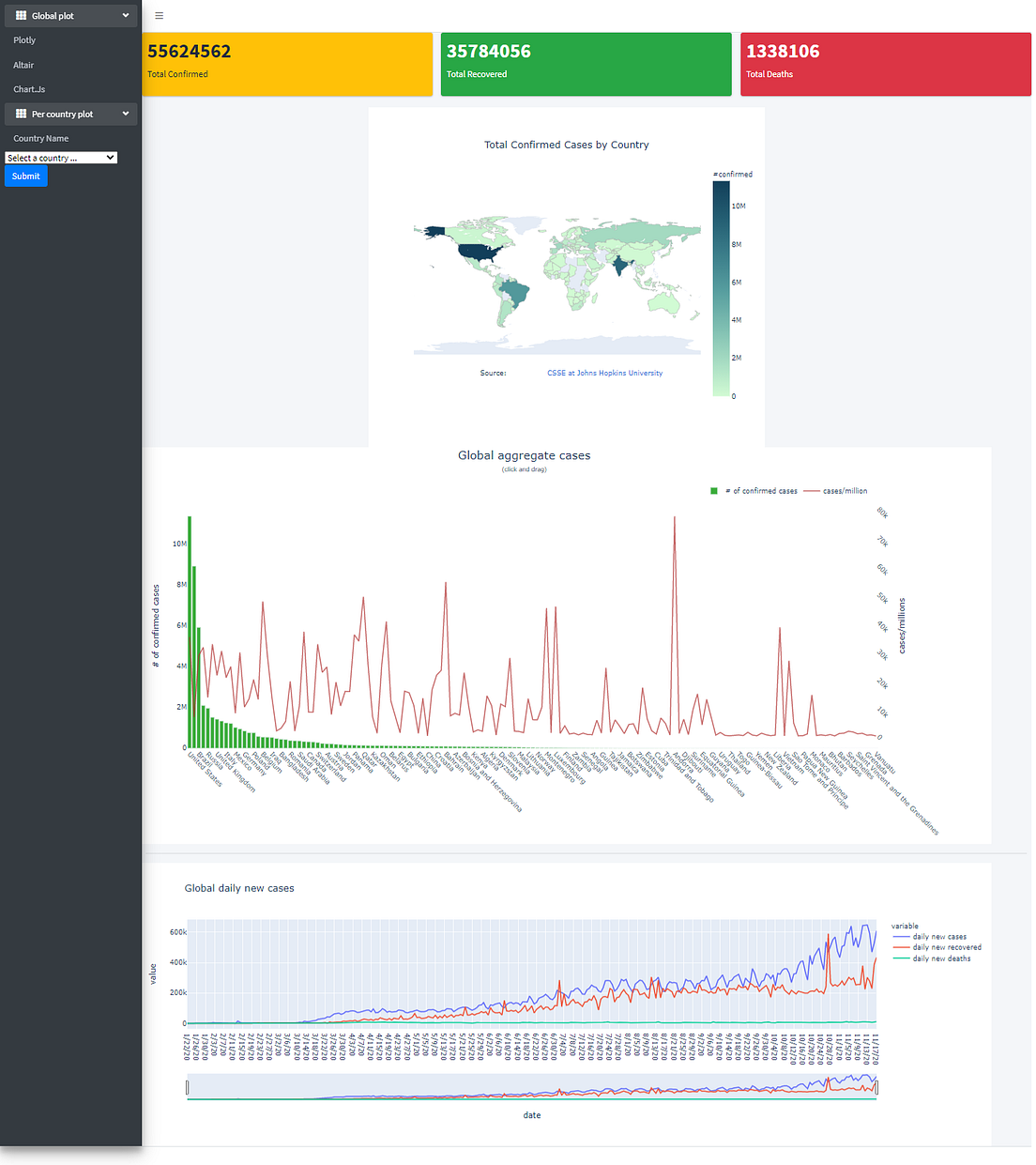The width and height of the screenshot is (1036, 1165).
Task: Toggle daily new recovered legend entry
Action: [937, 947]
